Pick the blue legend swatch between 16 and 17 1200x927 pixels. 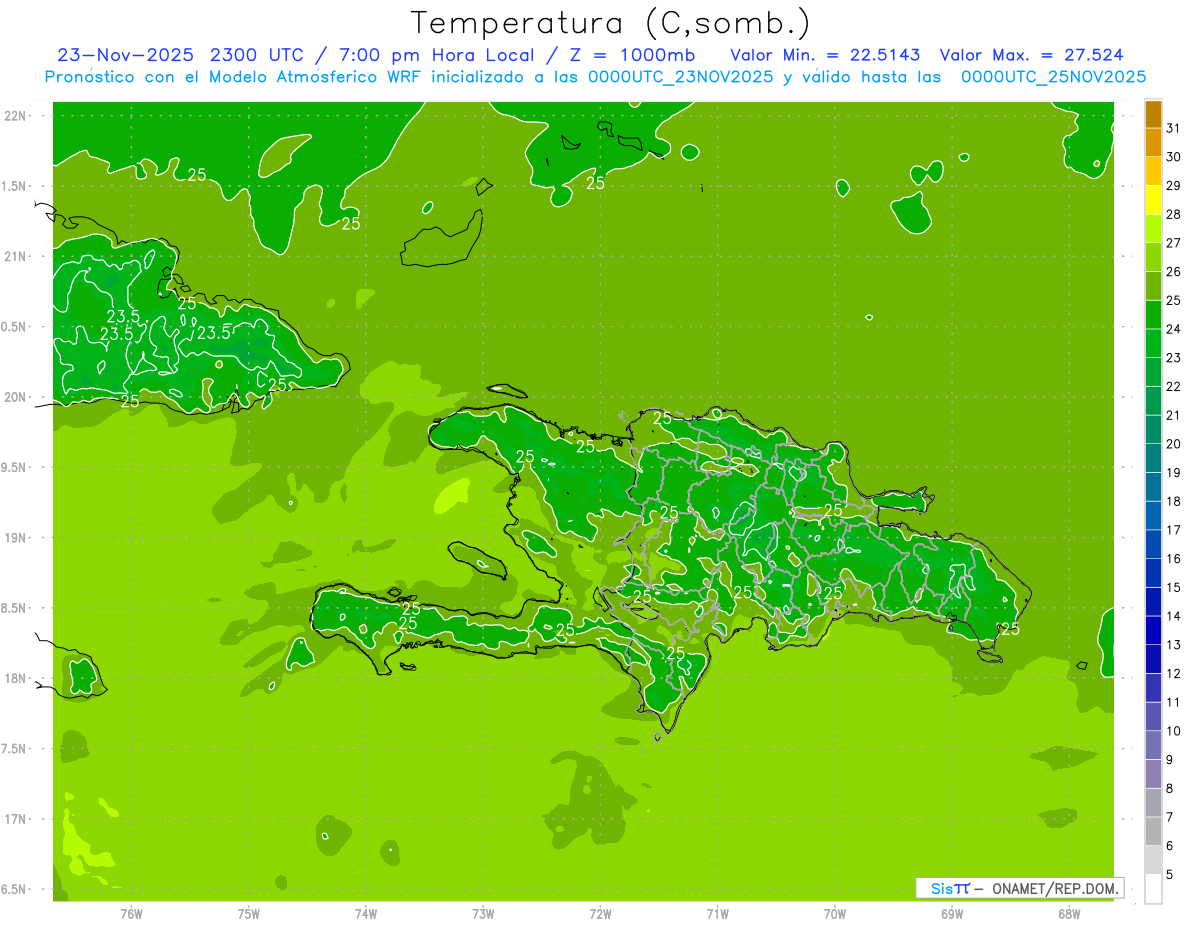point(1153,545)
